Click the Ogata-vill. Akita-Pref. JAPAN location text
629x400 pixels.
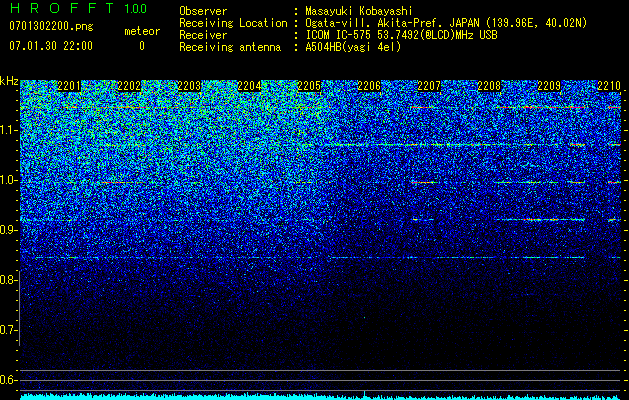(x=446, y=23)
